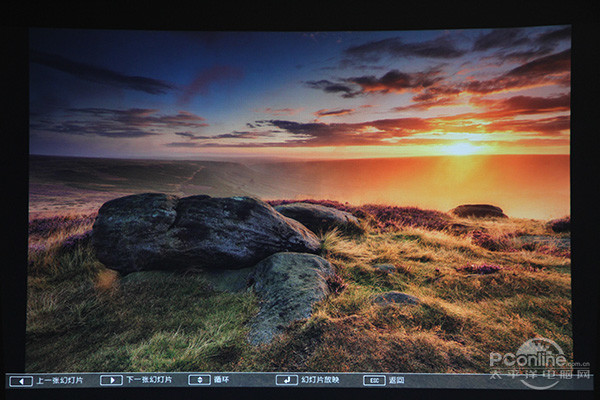Click the setting sun in the photo
The height and width of the screenshot is (400, 600).
pyautogui.click(x=461, y=148)
